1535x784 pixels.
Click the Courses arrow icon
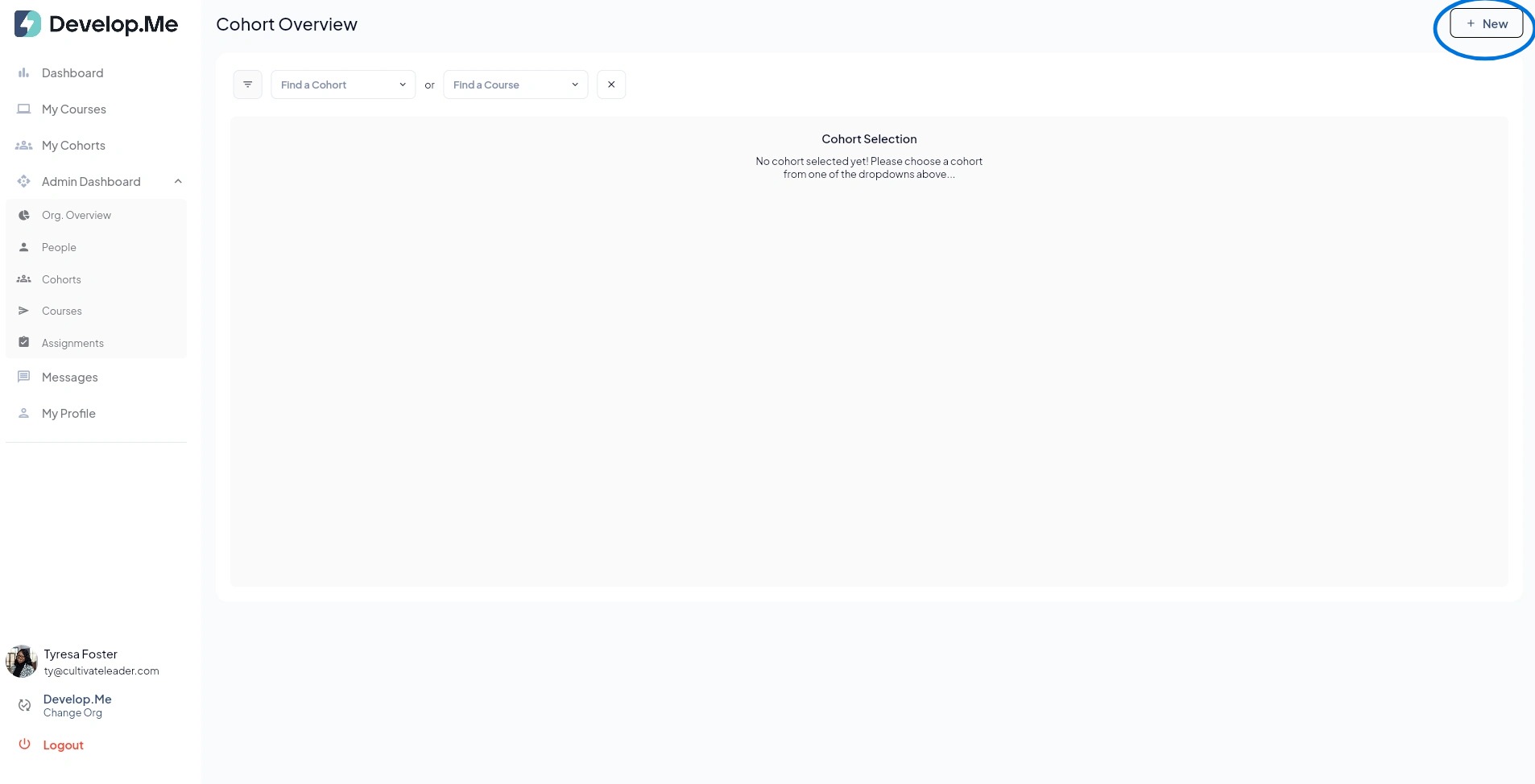(x=24, y=311)
